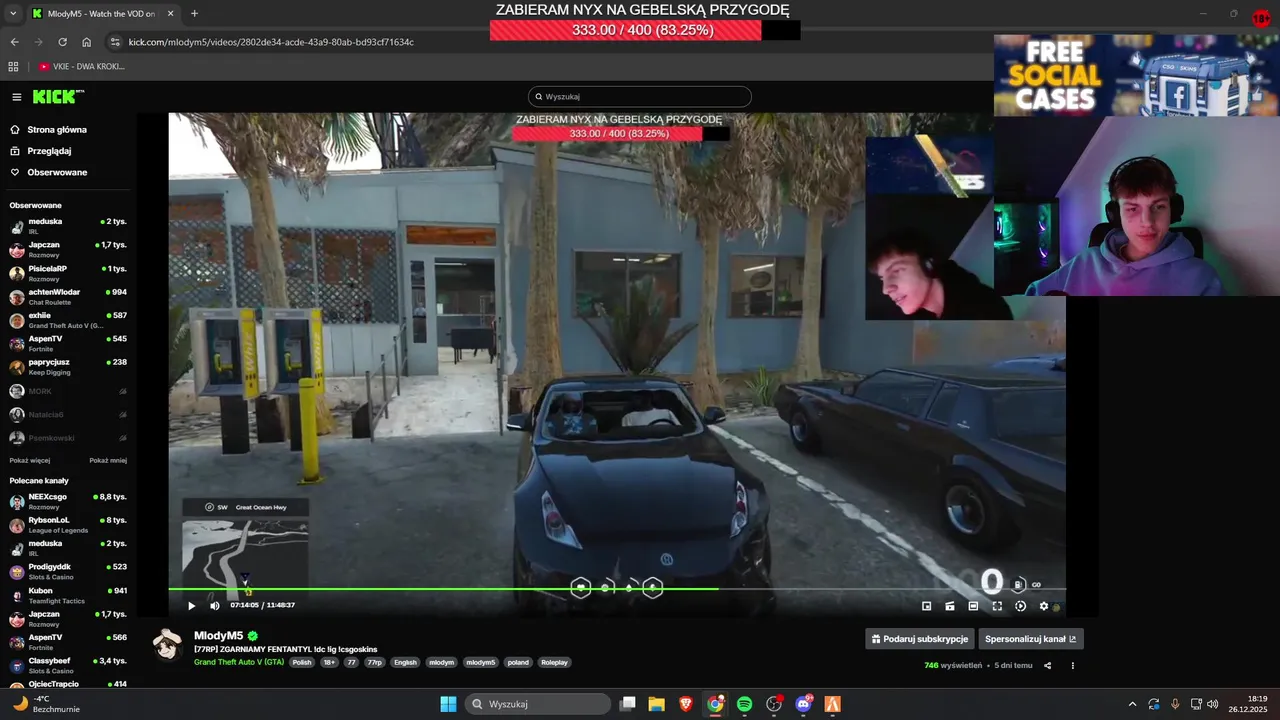The height and width of the screenshot is (720, 1280).
Task: View site information icon in address bar
Action: (115, 42)
